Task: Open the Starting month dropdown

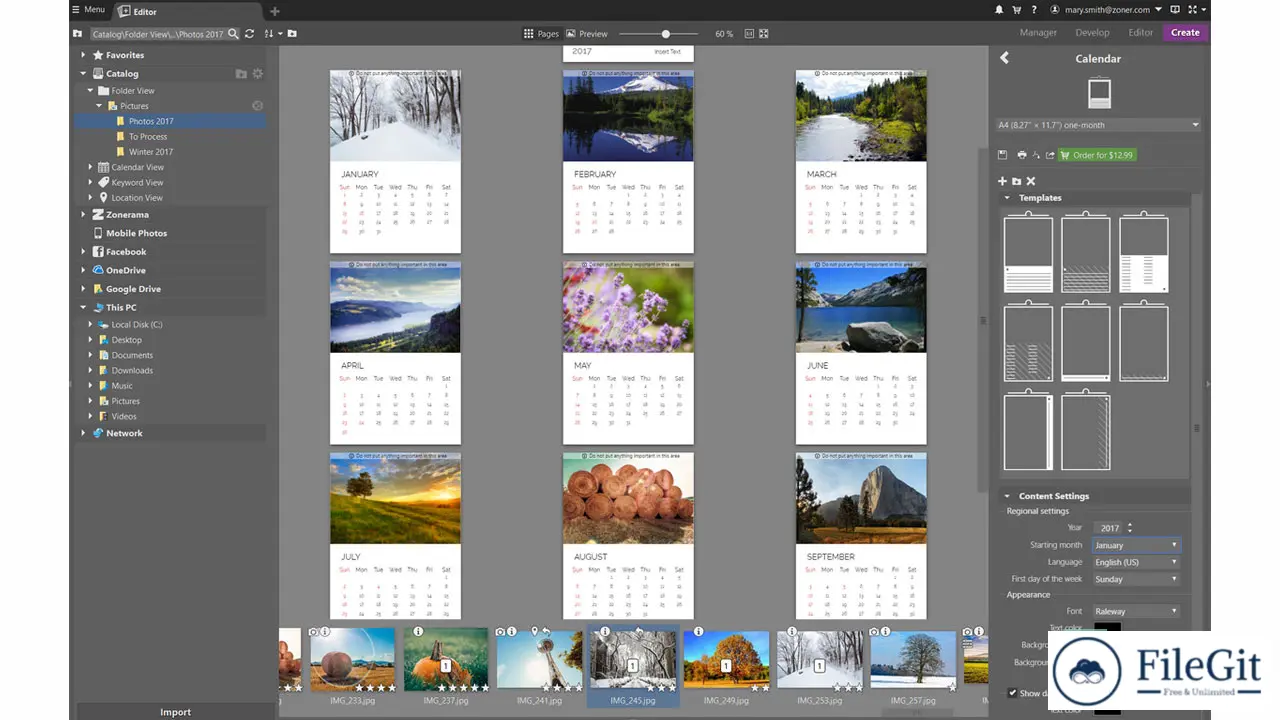Action: tap(1136, 545)
